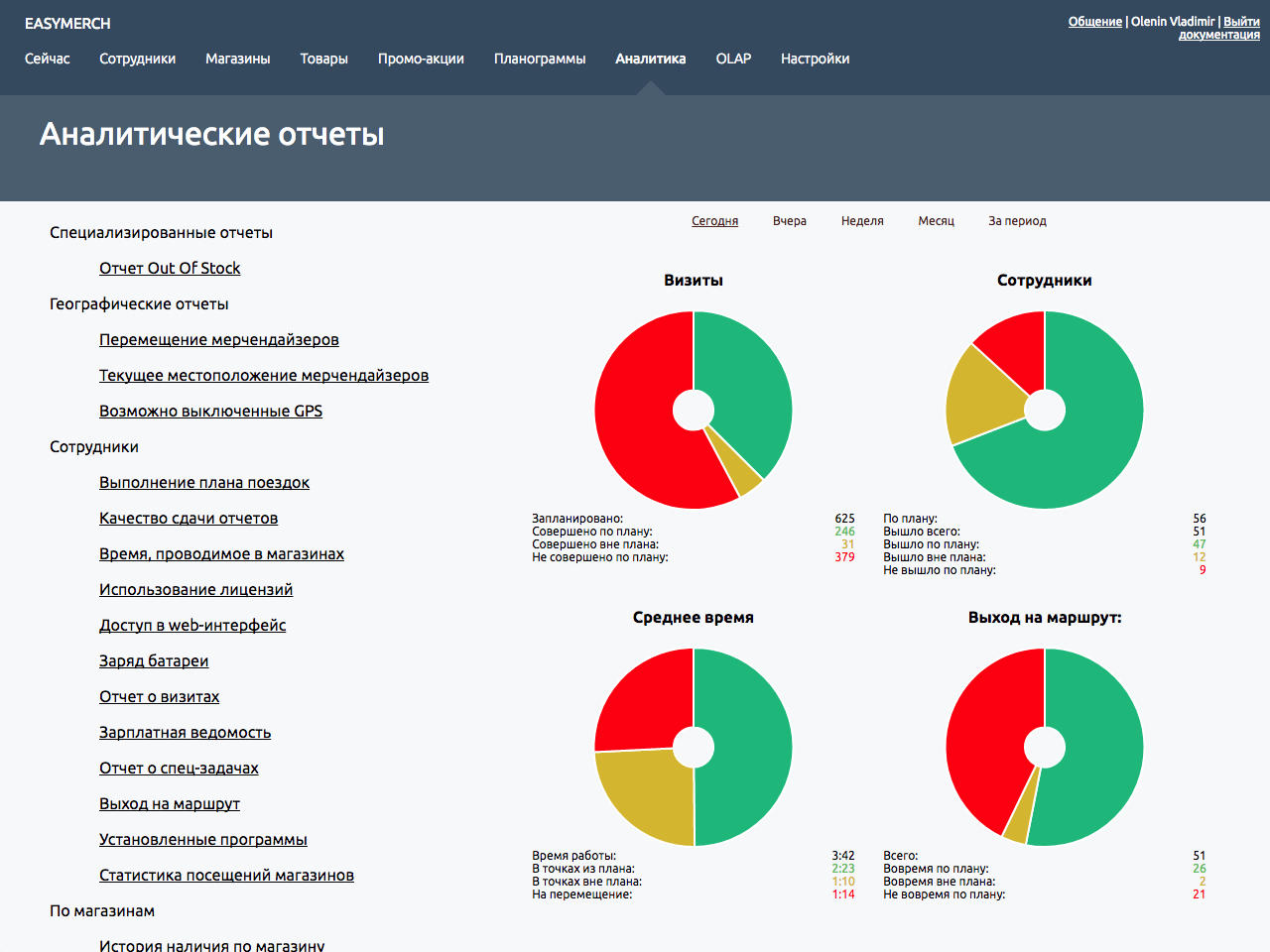Open Зарплатная ведомость report
This screenshot has height=952, width=1270.
[185, 732]
